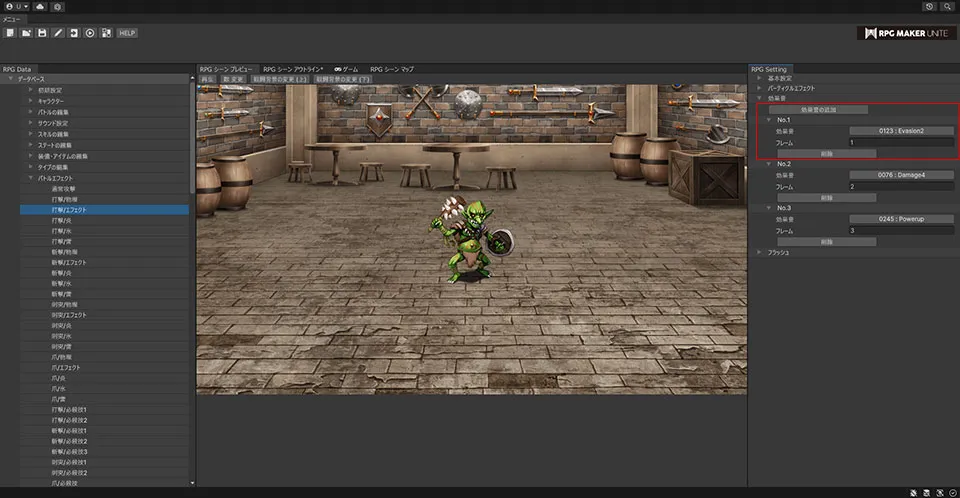
Task: Open the 0123 : Evasion2 sound selector
Action: [x=902, y=131]
